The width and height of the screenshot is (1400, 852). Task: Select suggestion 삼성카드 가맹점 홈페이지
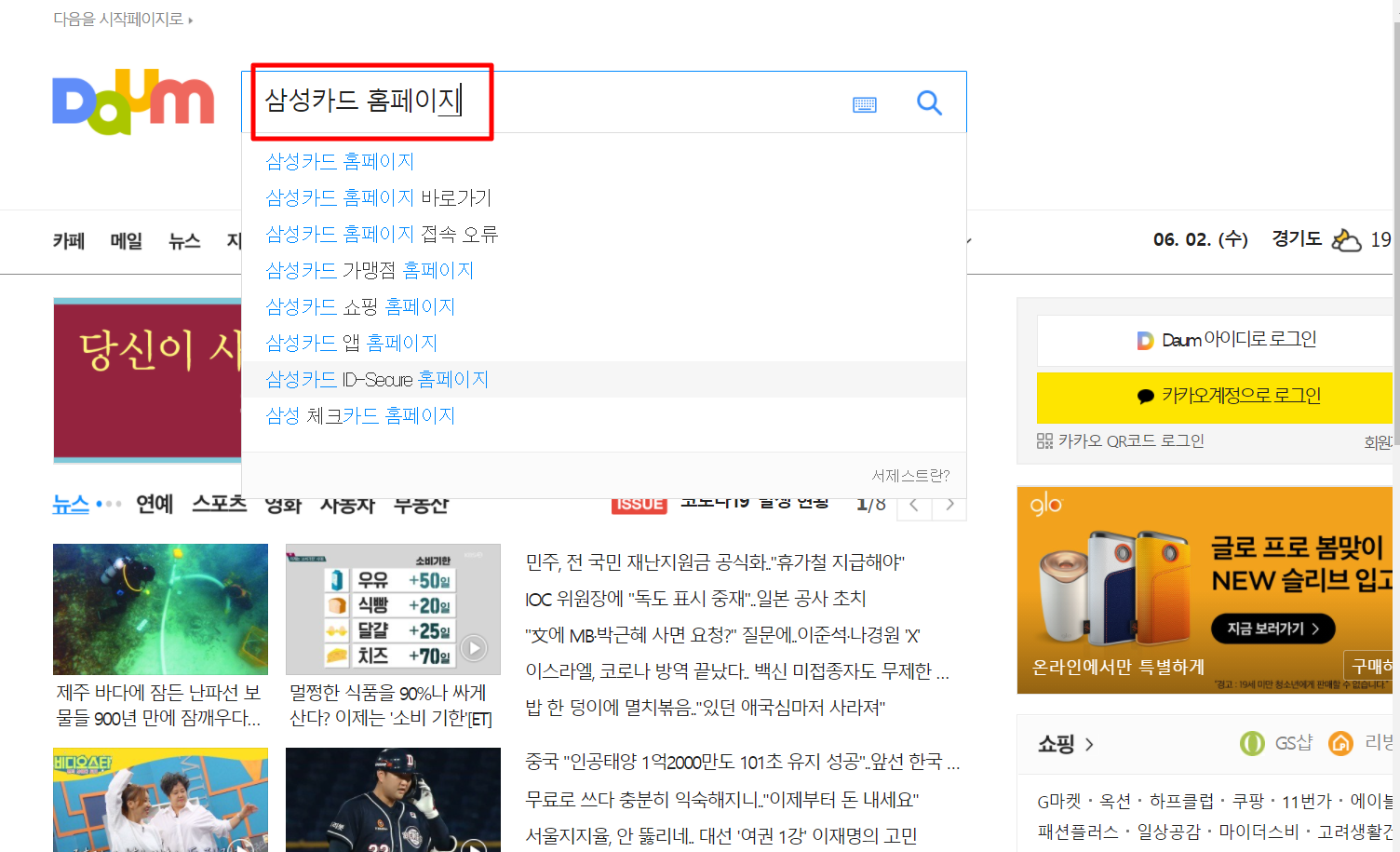coord(370,270)
